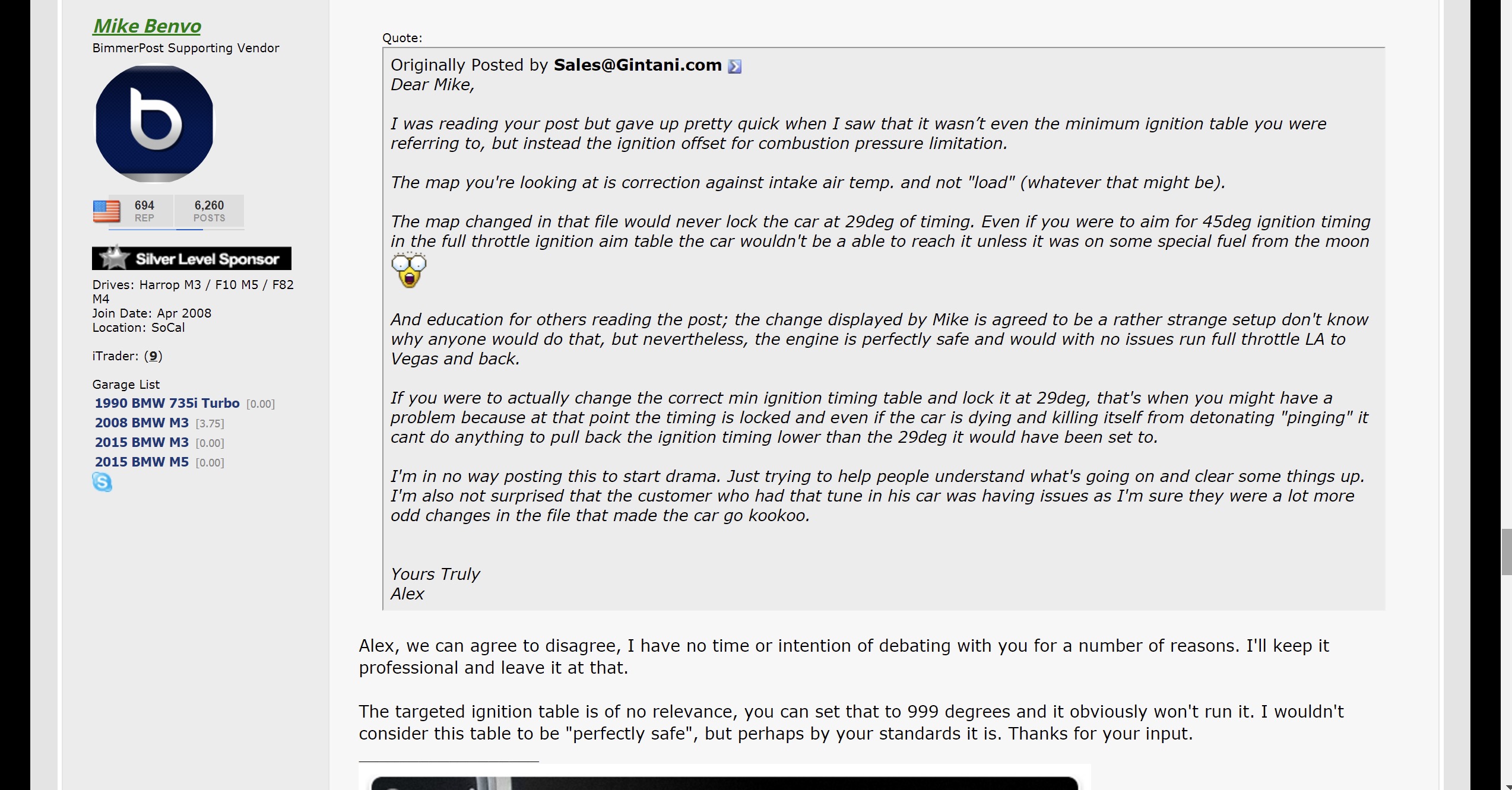
Task: Click the US flag icon
Action: coord(106,211)
